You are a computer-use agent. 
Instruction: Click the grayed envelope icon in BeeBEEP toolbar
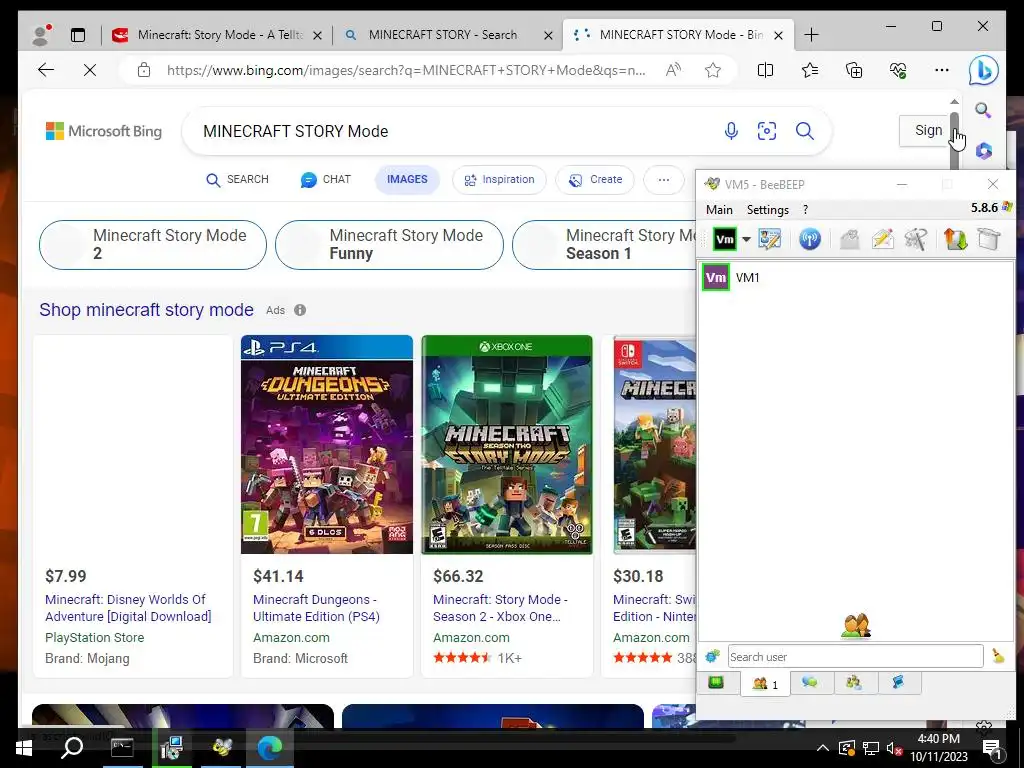849,239
